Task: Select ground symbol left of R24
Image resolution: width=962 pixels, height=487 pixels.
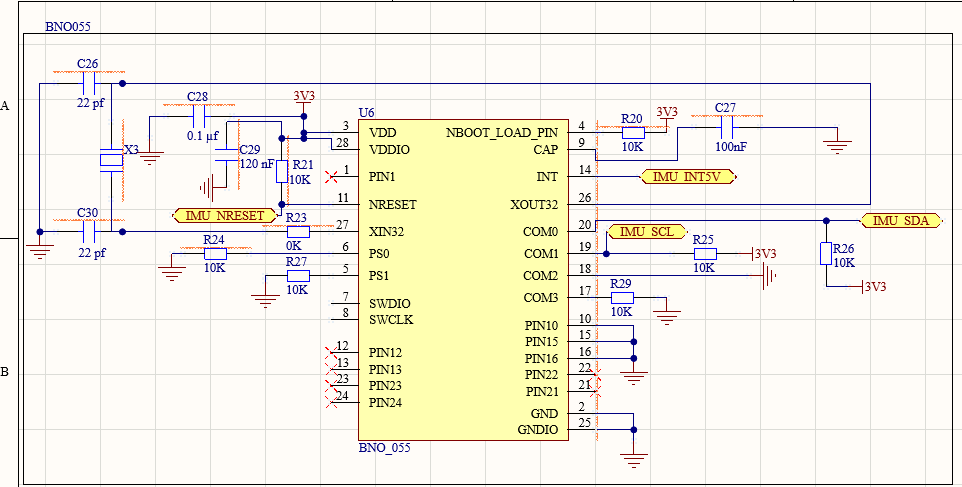Action: click(x=172, y=273)
